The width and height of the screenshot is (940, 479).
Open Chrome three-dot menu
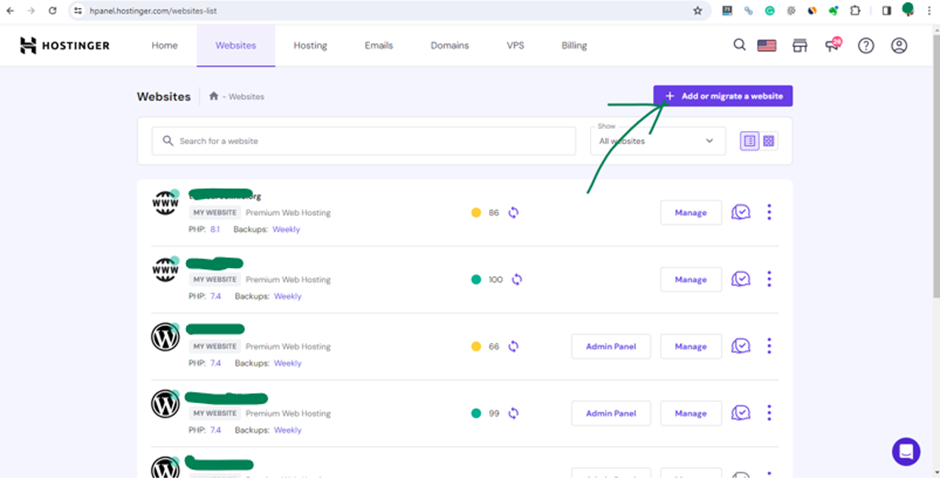click(929, 11)
